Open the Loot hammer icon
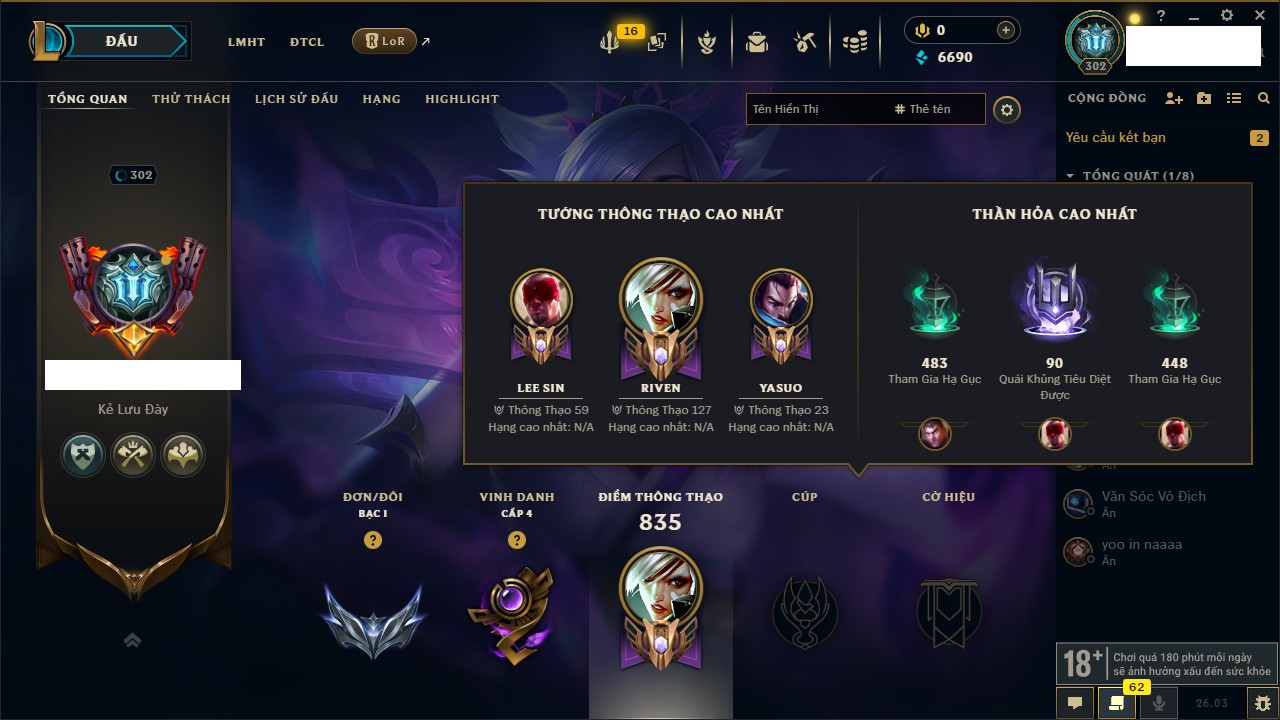Viewport: 1280px width, 720px height. pyautogui.click(x=805, y=42)
